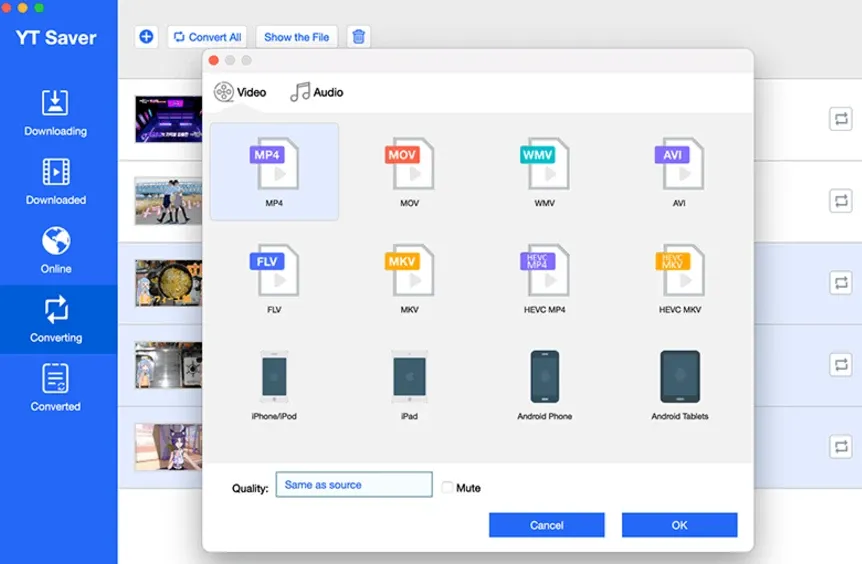Go to the Downloaded section
Viewport: 862px width, 564px height.
[x=56, y=181]
